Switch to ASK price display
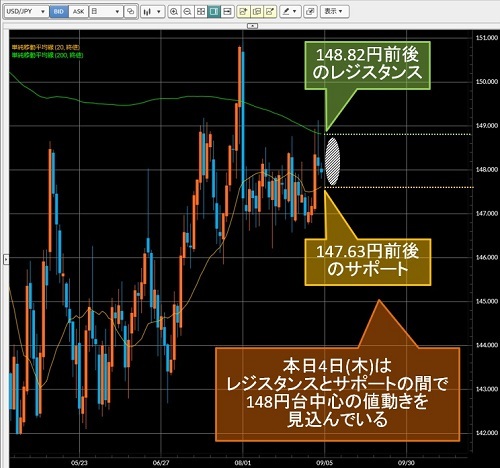 (78, 12)
